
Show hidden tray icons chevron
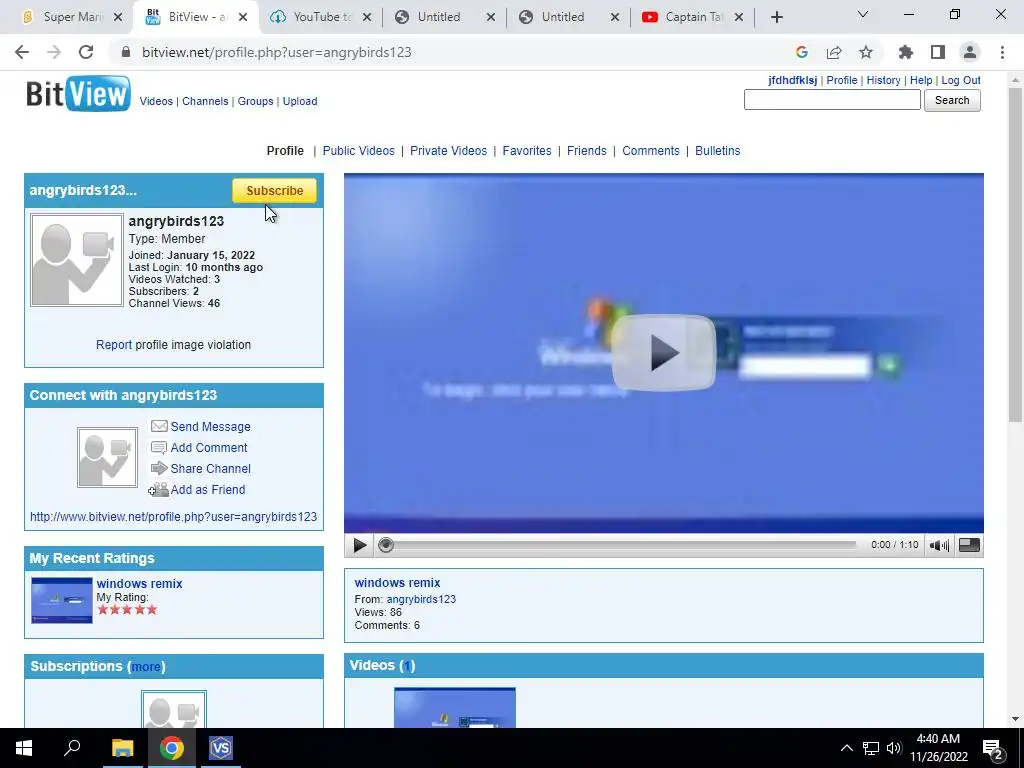[846, 748]
